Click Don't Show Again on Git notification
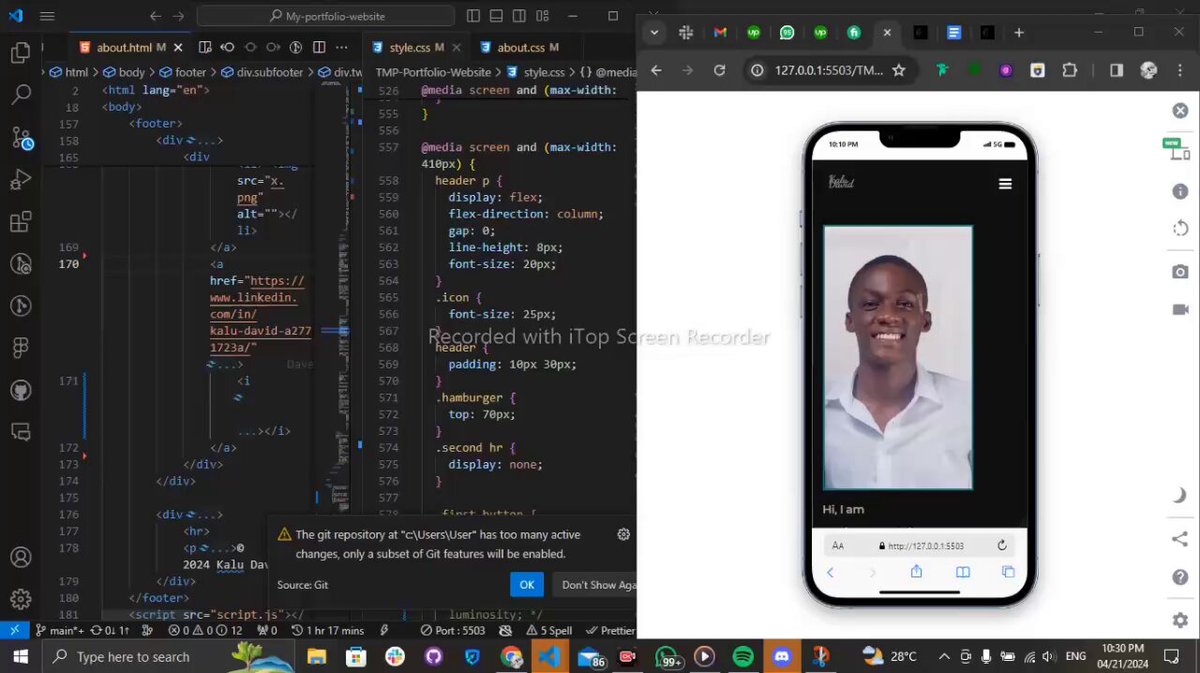 click(x=593, y=585)
